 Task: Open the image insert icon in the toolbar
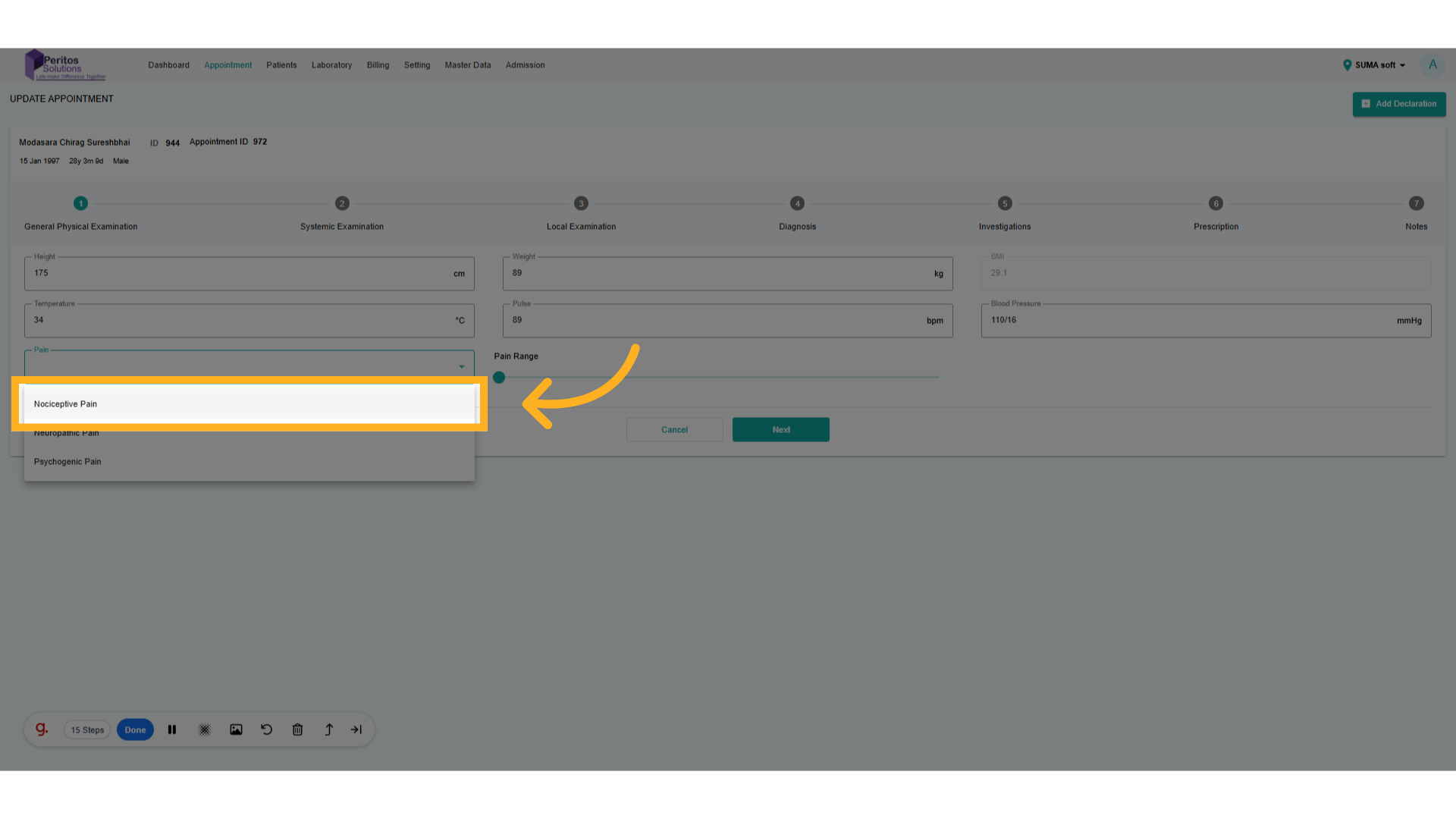(236, 730)
